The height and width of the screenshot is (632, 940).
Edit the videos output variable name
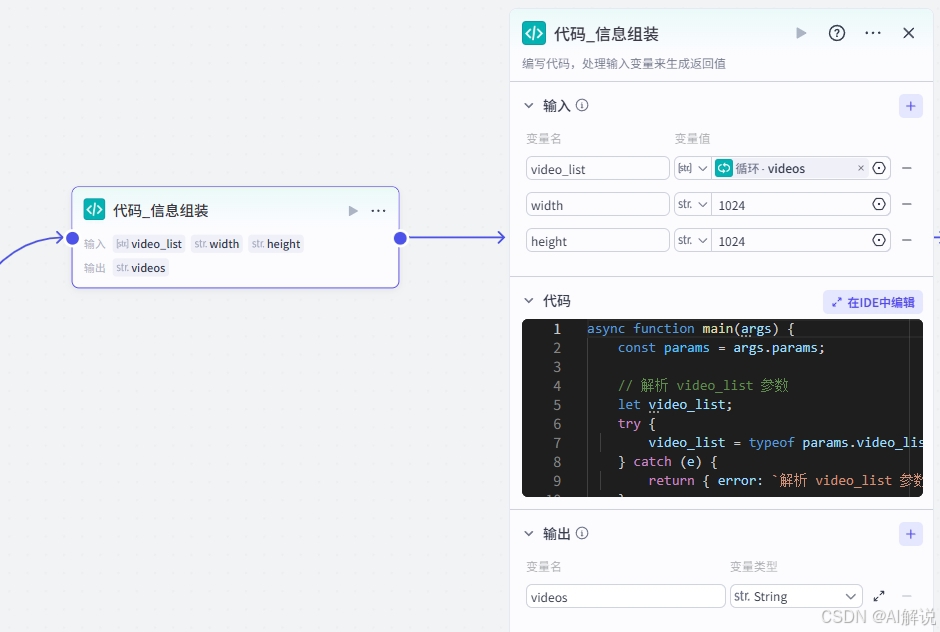click(626, 597)
